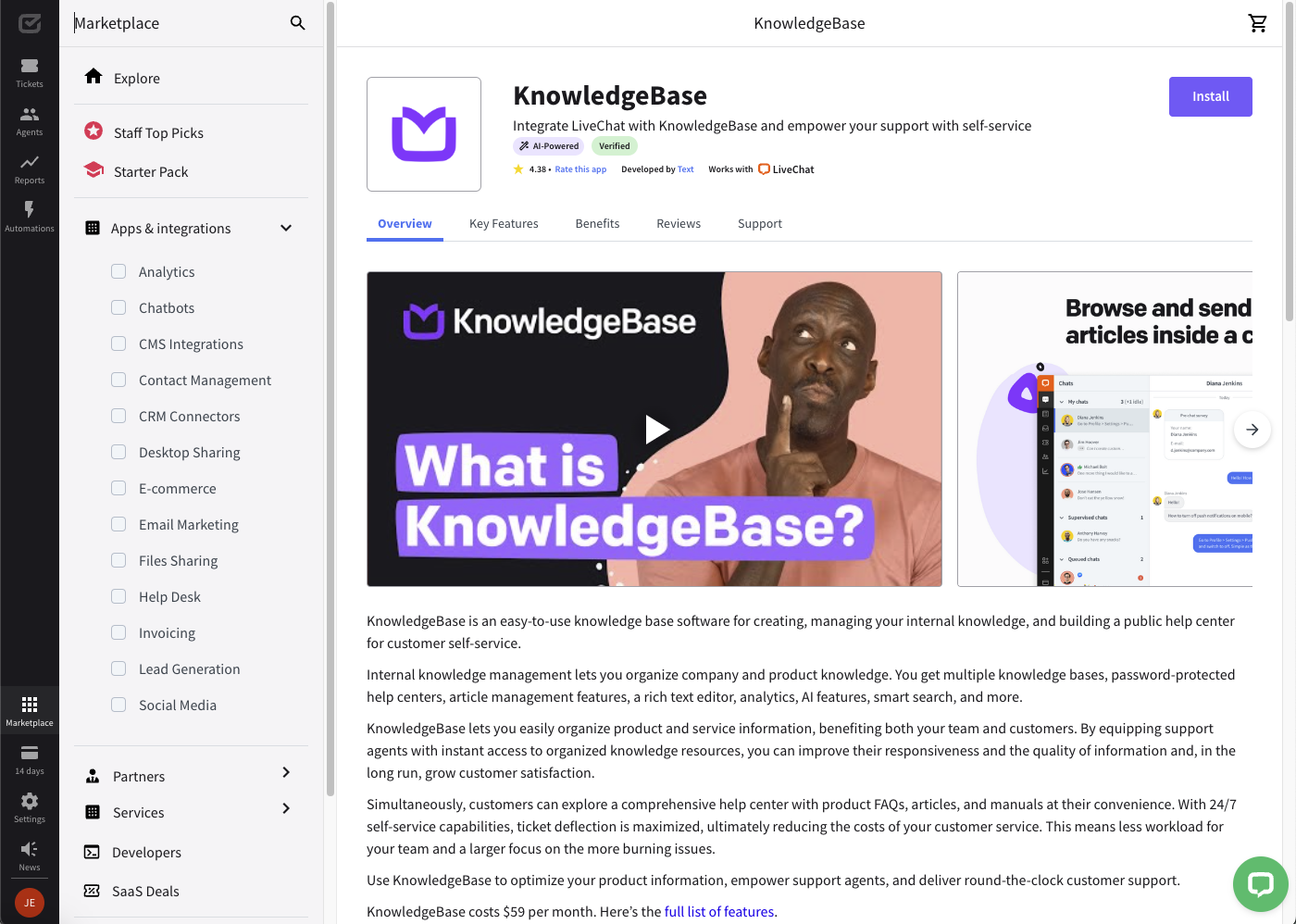Switch to the Key Features tab
The height and width of the screenshot is (924, 1296).
click(x=504, y=224)
